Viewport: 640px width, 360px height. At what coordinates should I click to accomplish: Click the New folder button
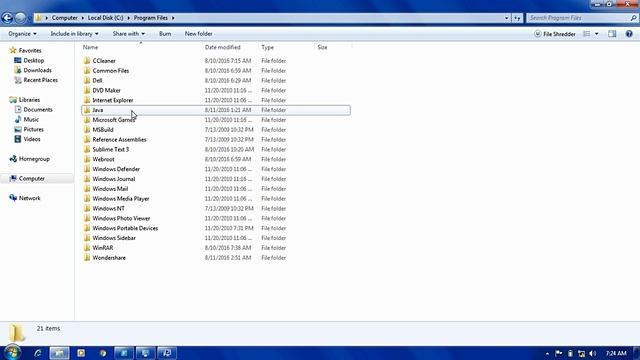[x=198, y=34]
